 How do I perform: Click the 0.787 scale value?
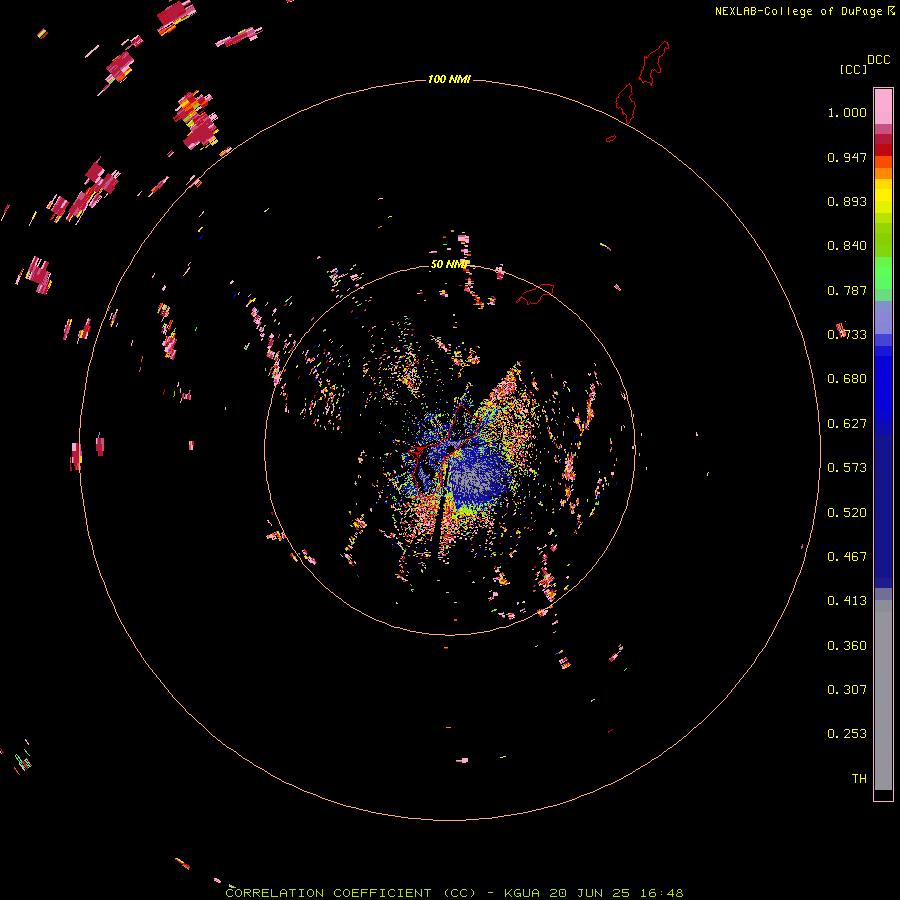click(847, 290)
